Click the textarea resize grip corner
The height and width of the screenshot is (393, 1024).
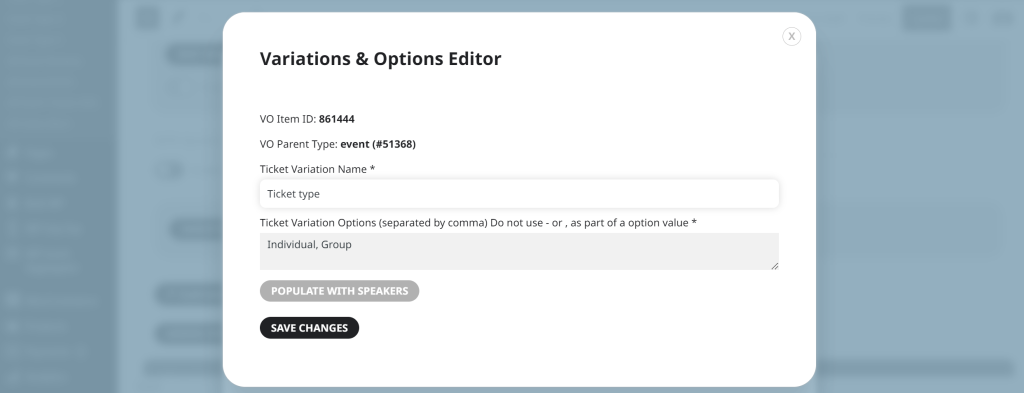tap(775, 266)
